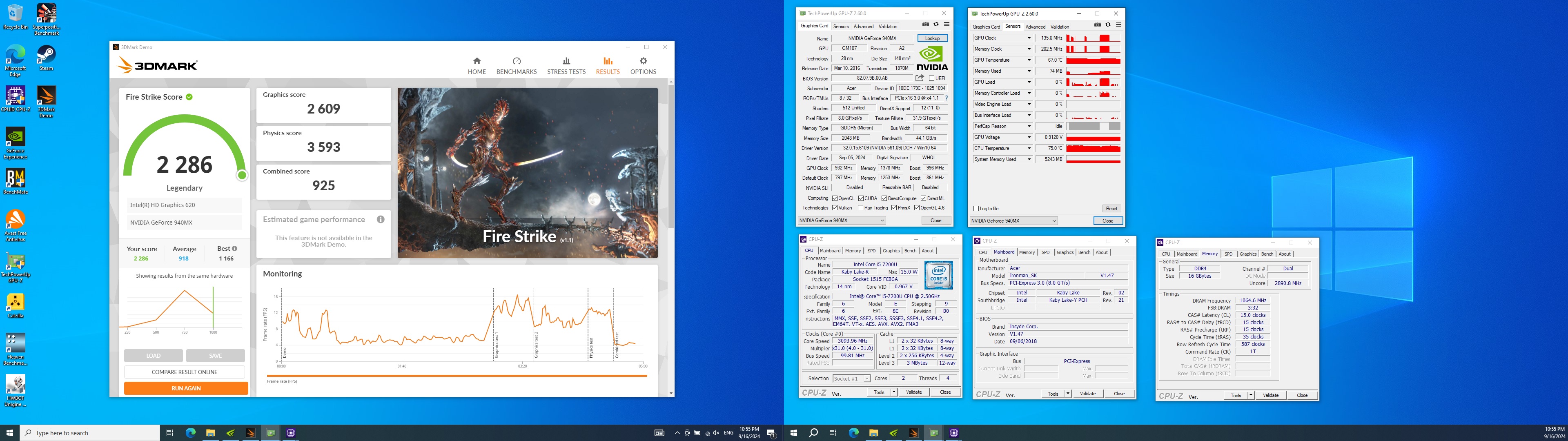Click RUN AGAIN button in 3DMark
The height and width of the screenshot is (441, 1568).
[x=186, y=388]
